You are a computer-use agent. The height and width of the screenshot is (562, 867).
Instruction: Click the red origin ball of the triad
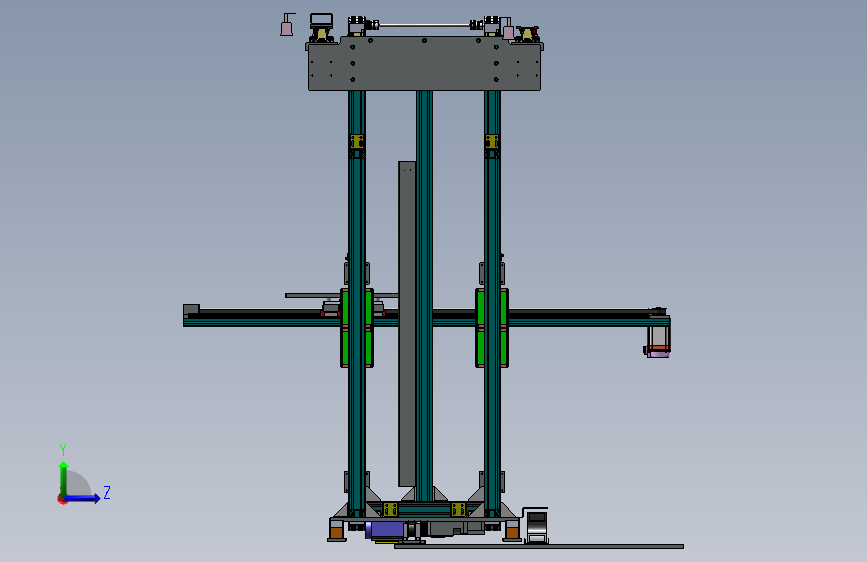[x=62, y=499]
